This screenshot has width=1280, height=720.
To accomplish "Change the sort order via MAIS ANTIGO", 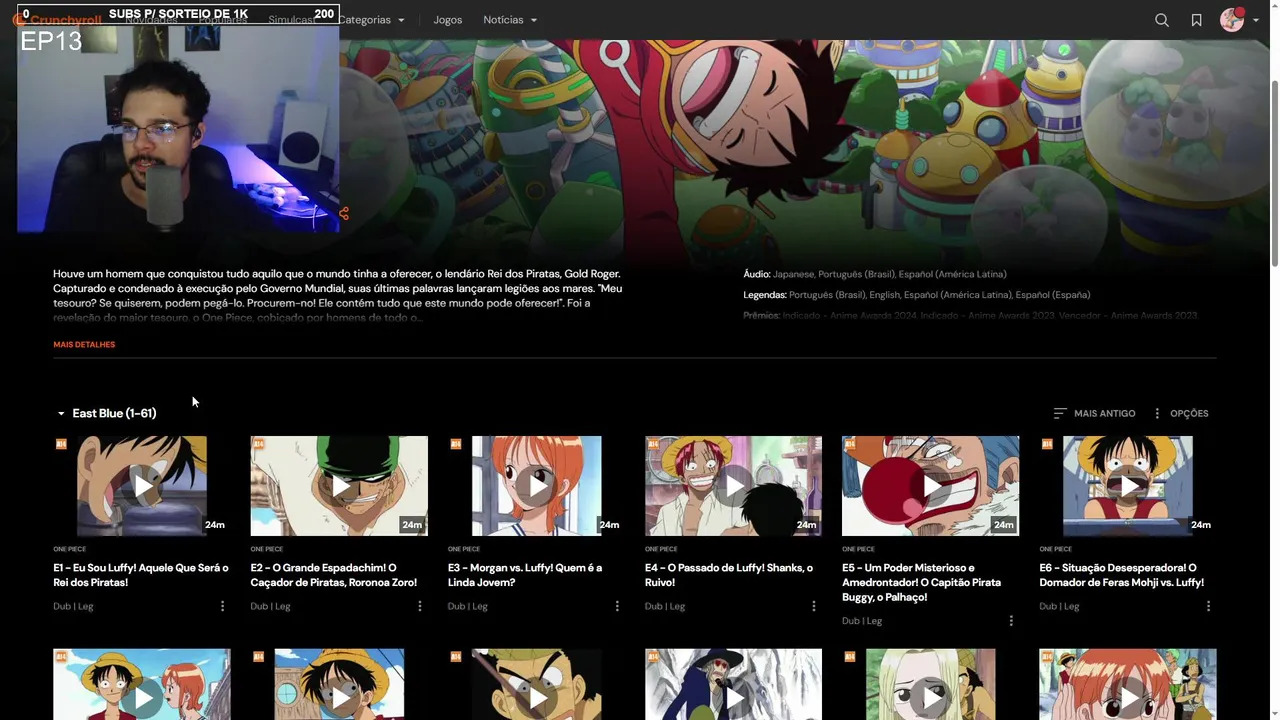I will 1094,413.
